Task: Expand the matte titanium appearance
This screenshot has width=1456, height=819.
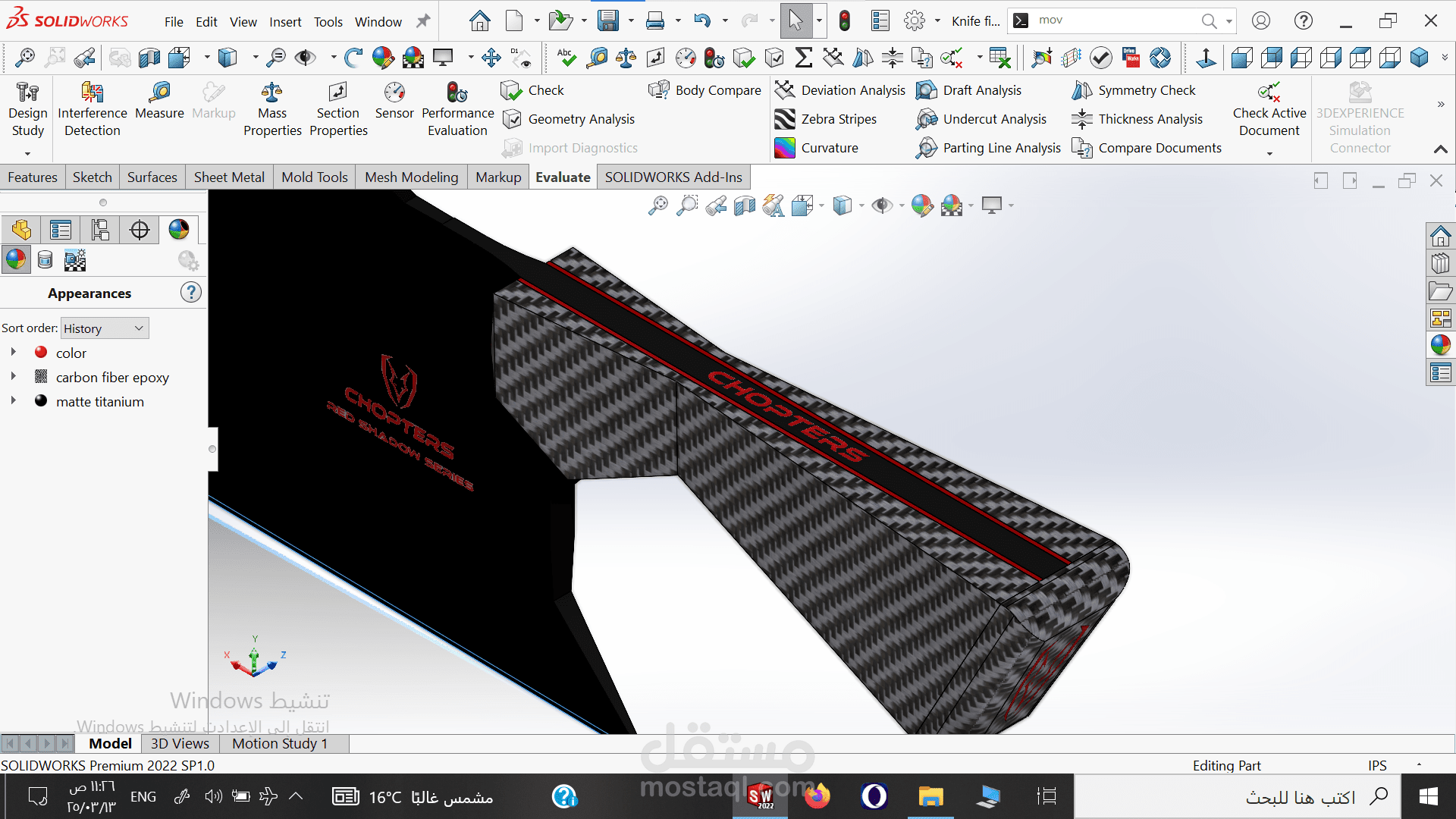Action: (x=13, y=401)
